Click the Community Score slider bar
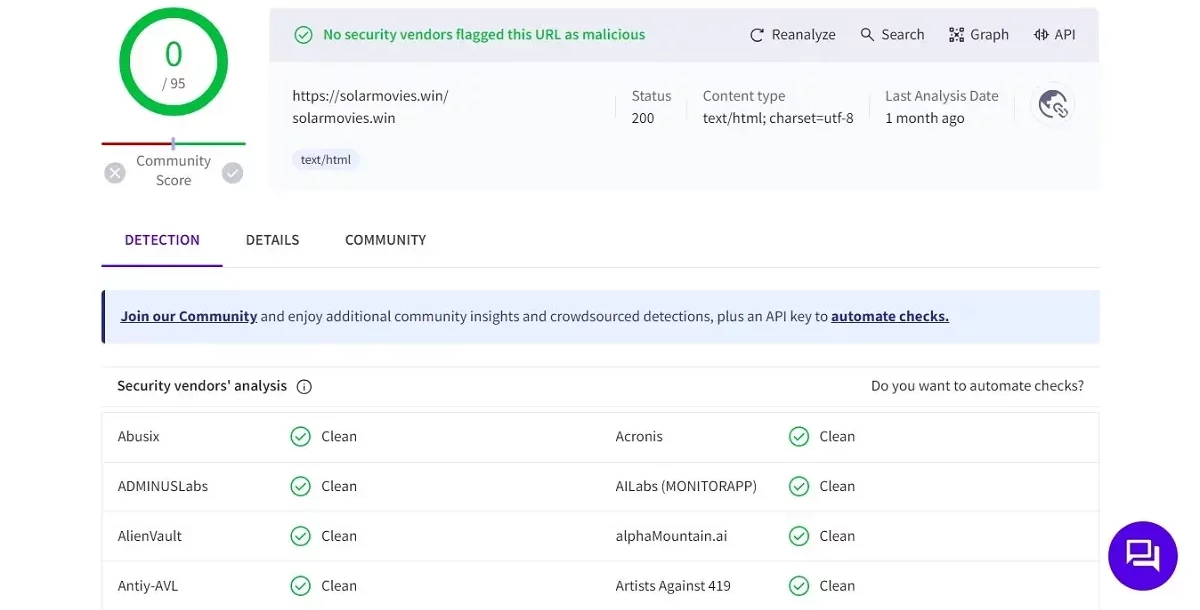Image resolution: width=1200 pixels, height=610 pixels. tap(173, 144)
